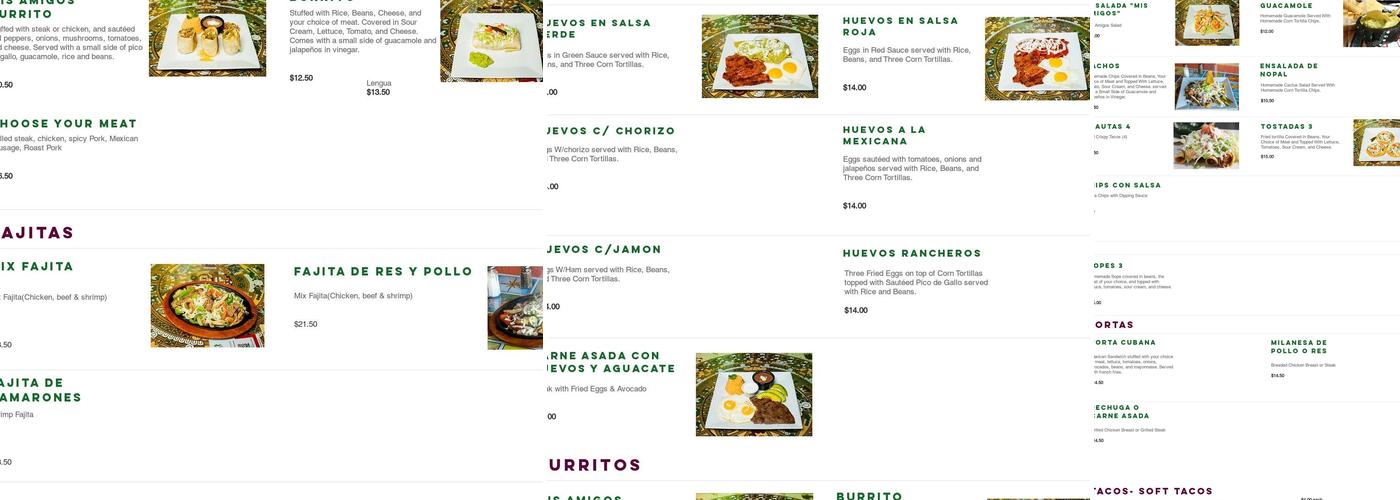Click the Tacos- Soft Tacos heading

(1153, 491)
